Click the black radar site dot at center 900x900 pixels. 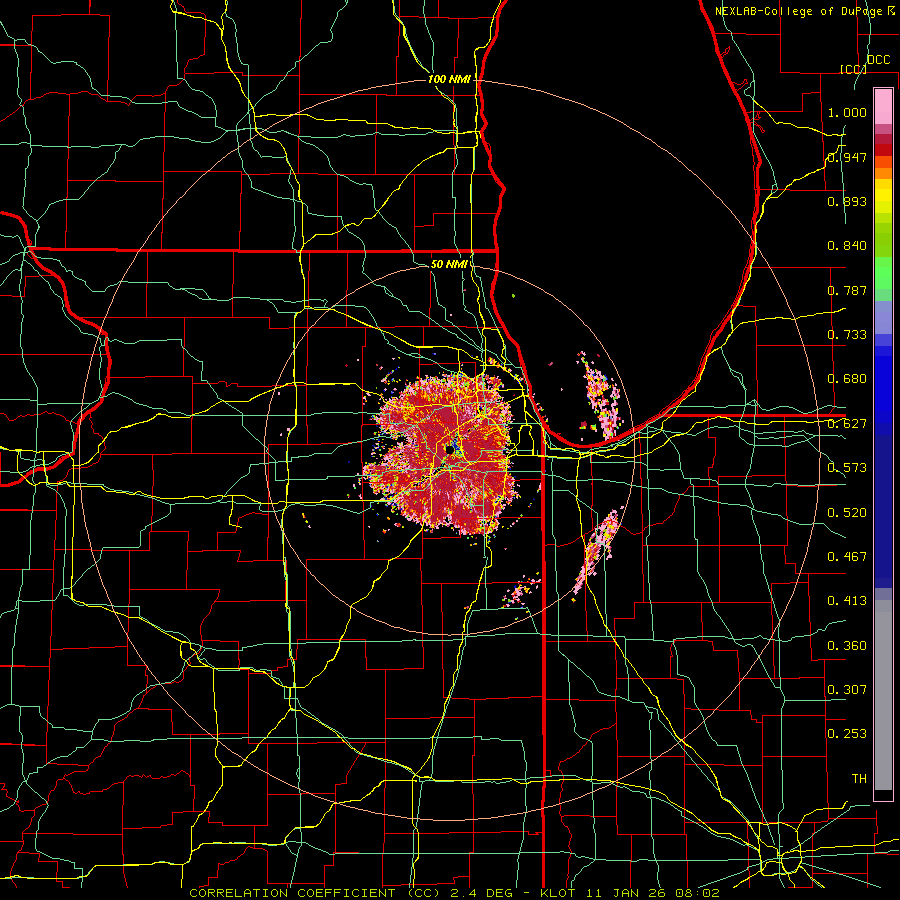(449, 451)
